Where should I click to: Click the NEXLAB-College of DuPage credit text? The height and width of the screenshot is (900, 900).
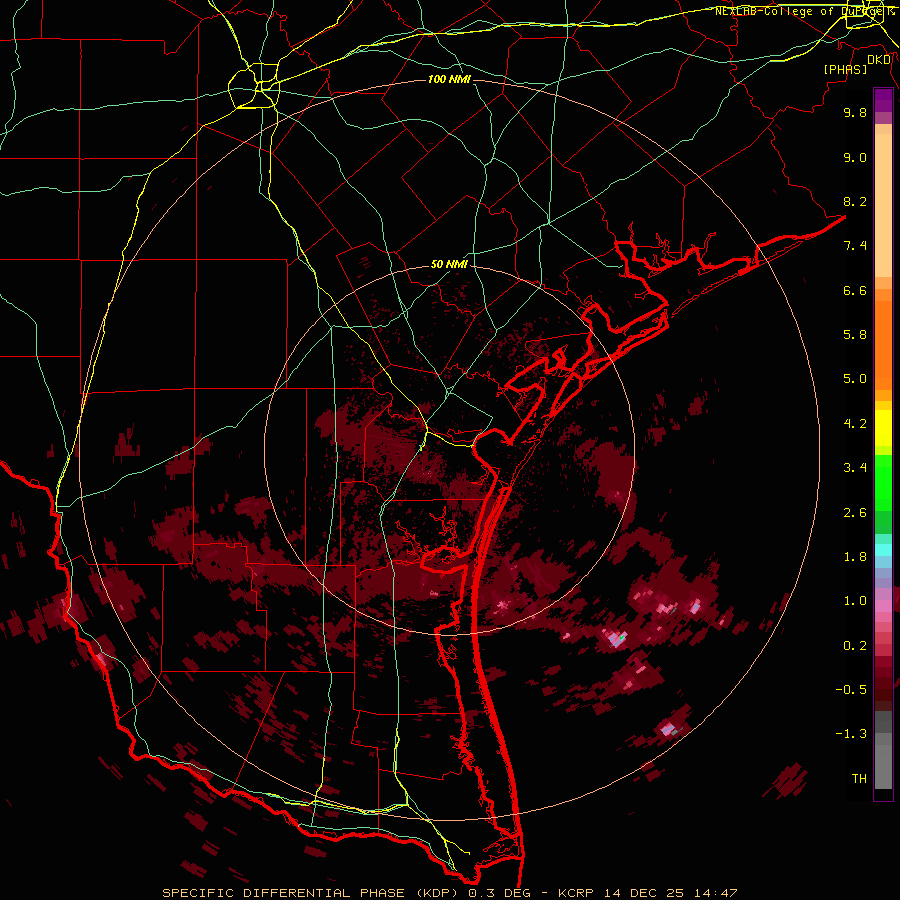tap(804, 11)
